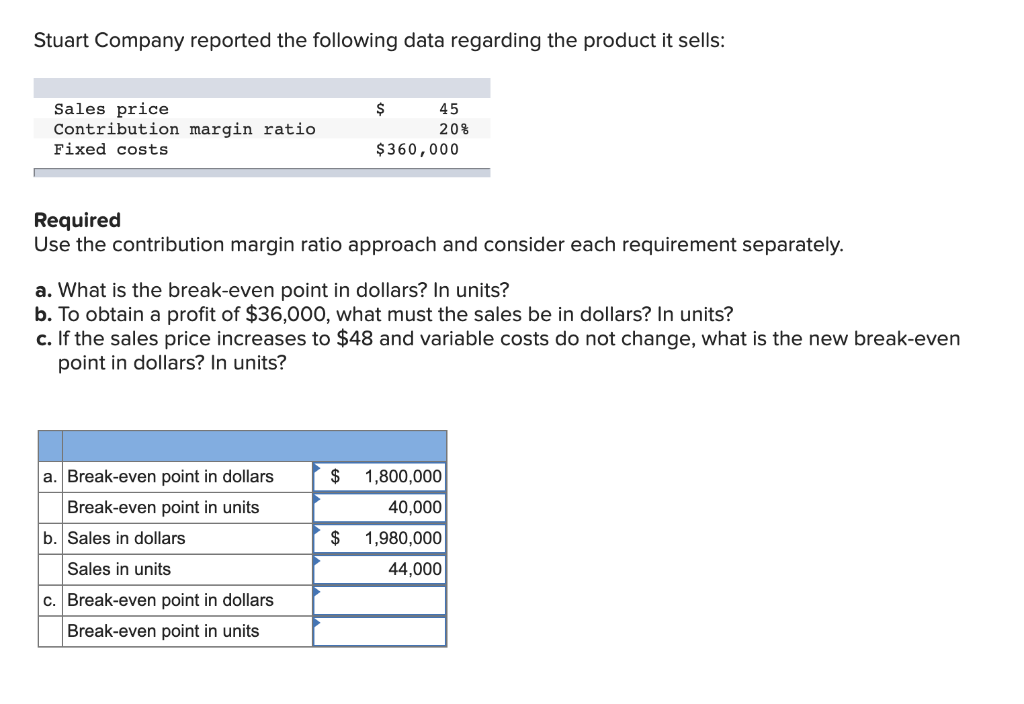Click the "Sales in dollars" row label
The width and height of the screenshot is (1024, 704).
click(126, 539)
